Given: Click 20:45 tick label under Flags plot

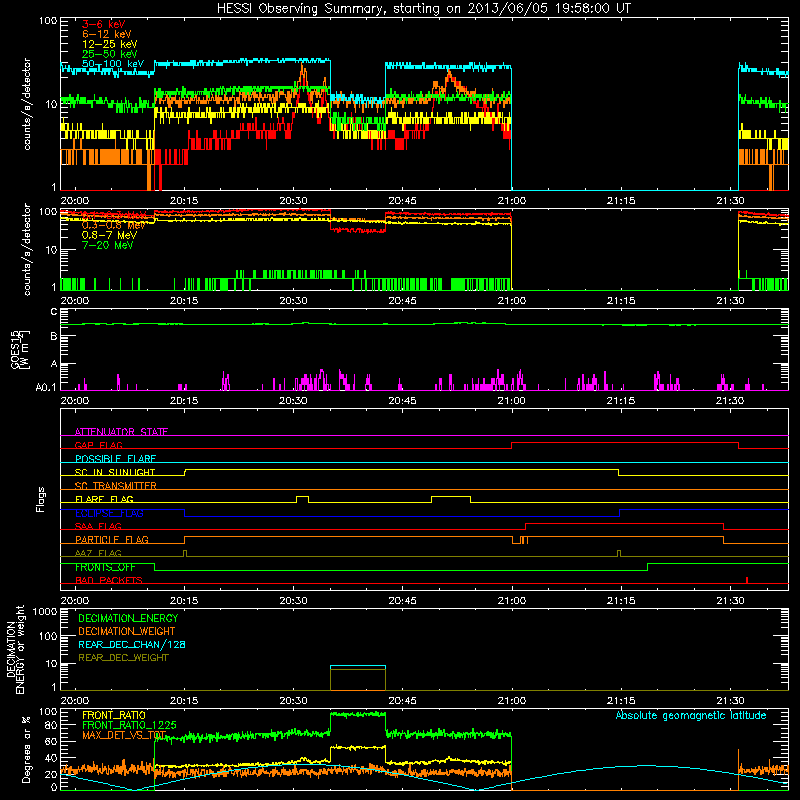Looking at the screenshot, I should tap(403, 601).
